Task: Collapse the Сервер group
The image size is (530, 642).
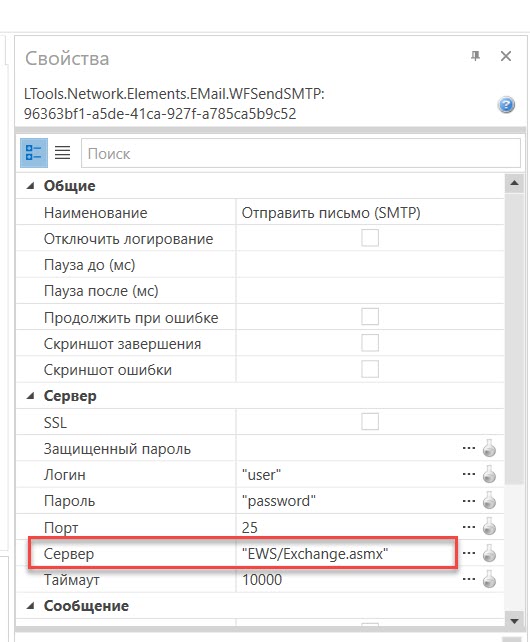Action: click(30, 396)
